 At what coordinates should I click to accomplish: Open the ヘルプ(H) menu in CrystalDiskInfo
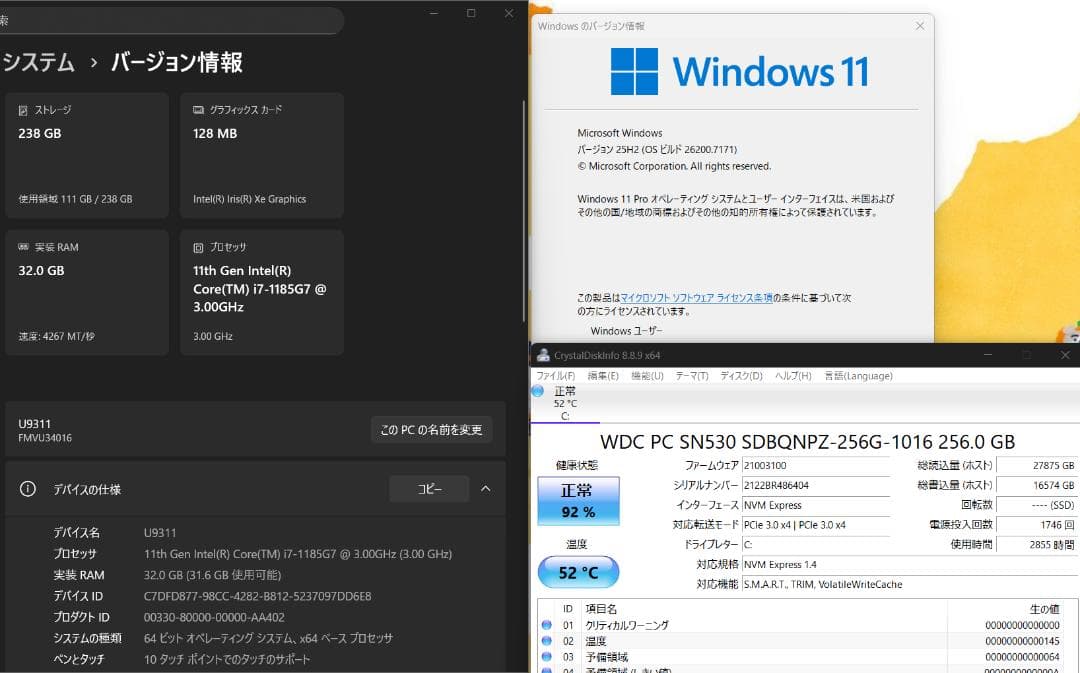[x=793, y=375]
